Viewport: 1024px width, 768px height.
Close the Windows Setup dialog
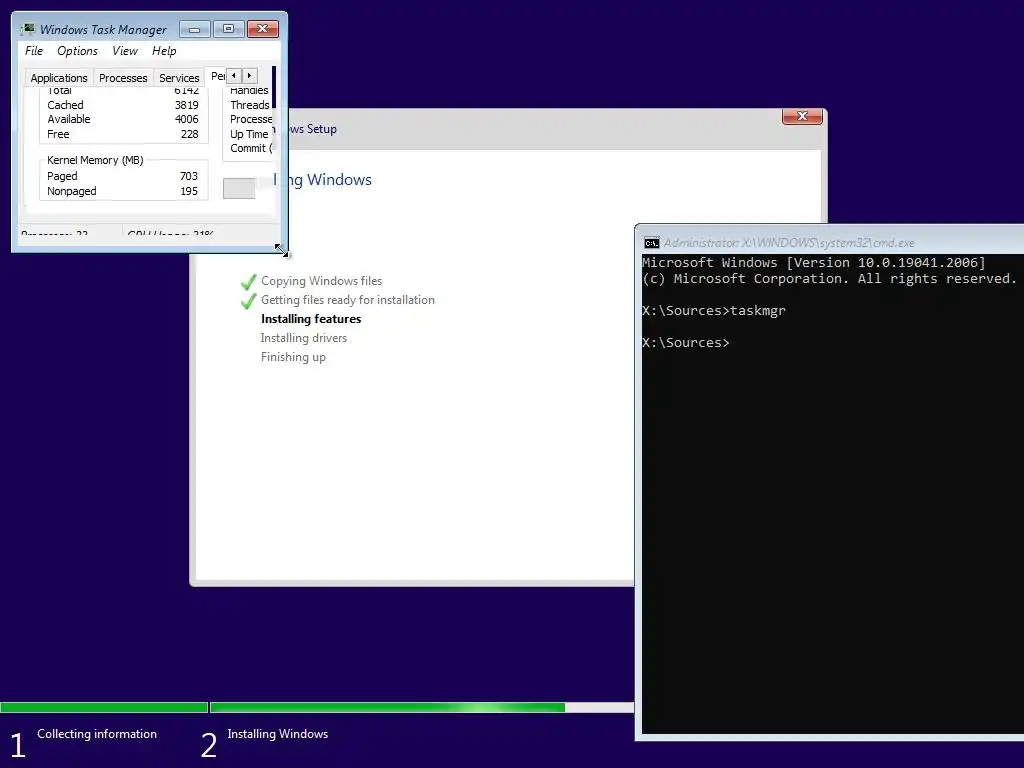(802, 116)
